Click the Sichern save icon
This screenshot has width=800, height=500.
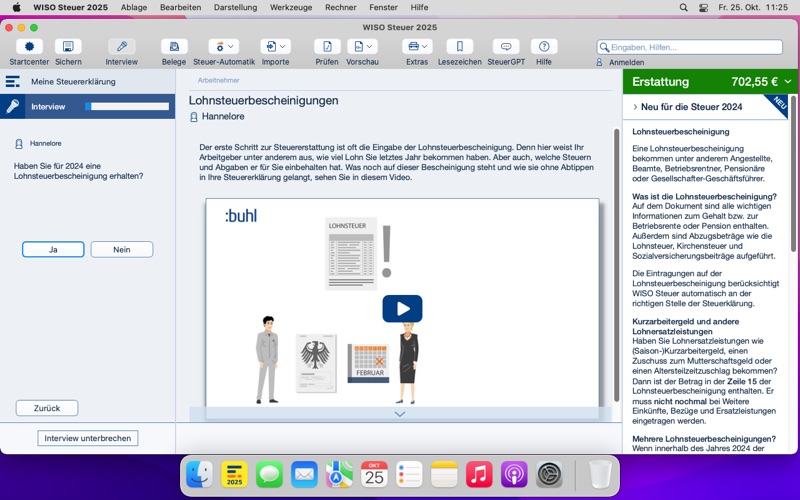pyautogui.click(x=68, y=47)
